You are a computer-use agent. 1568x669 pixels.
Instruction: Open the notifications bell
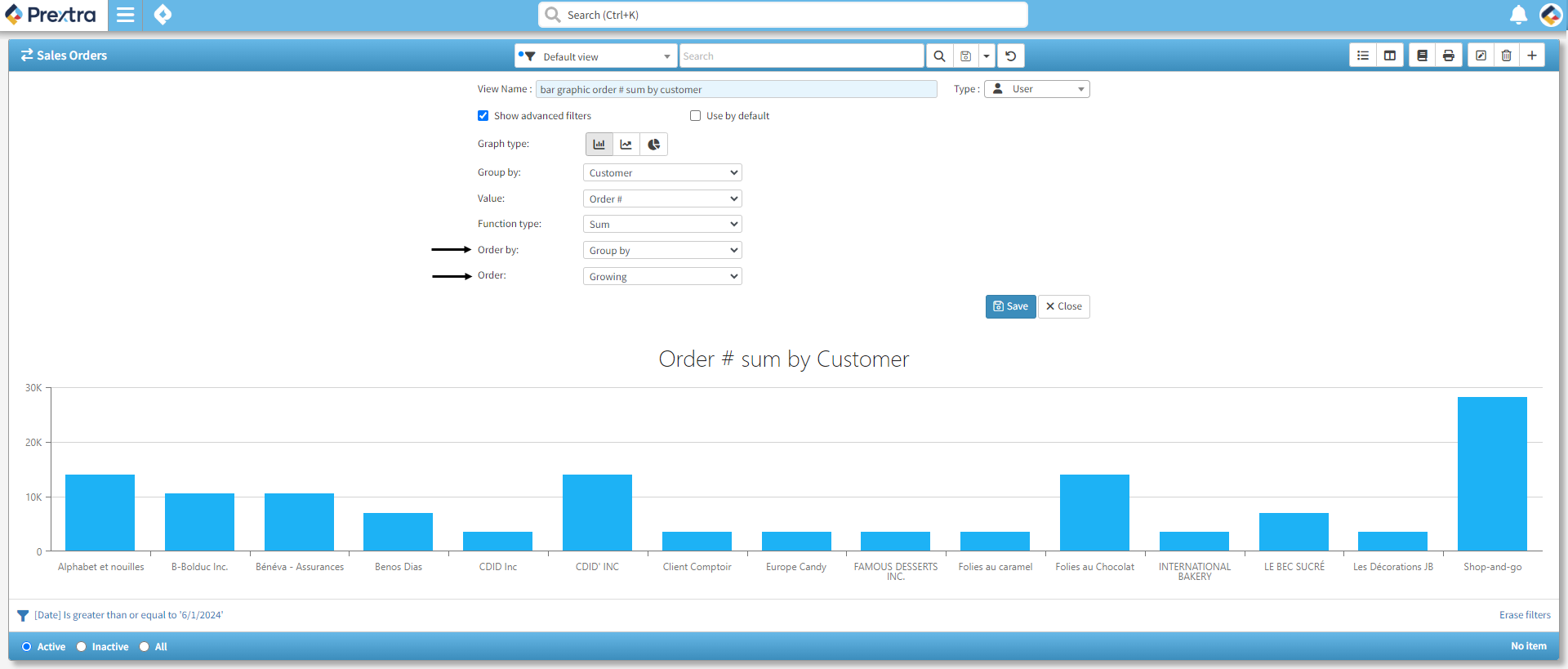[x=1518, y=15]
